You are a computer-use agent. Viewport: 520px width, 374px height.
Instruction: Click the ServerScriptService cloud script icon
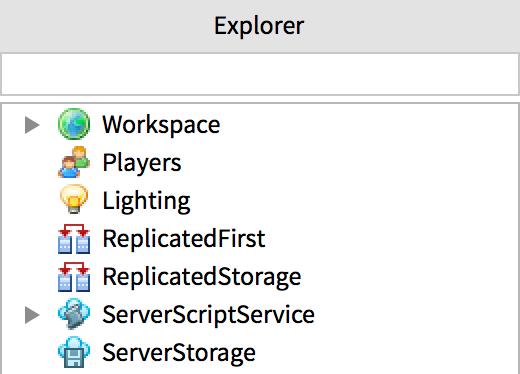[74, 314]
